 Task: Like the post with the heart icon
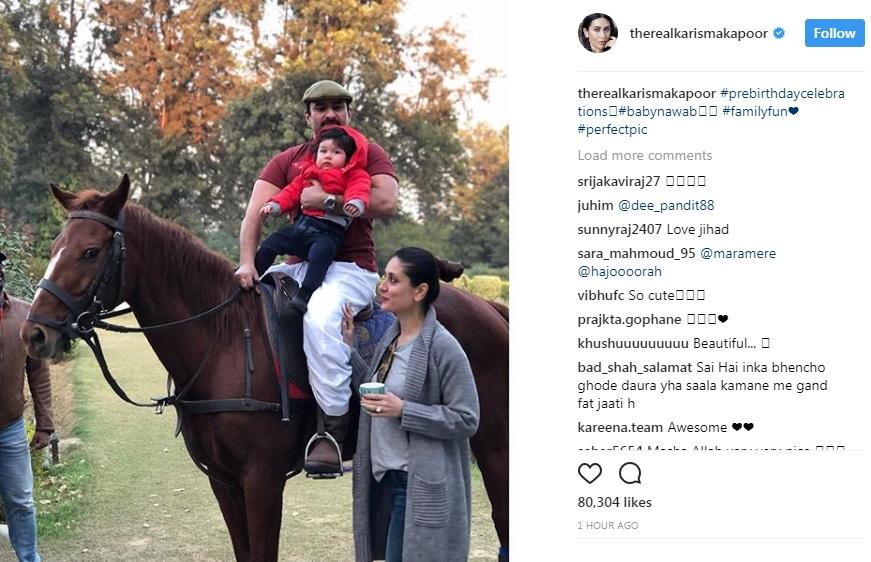click(589, 473)
